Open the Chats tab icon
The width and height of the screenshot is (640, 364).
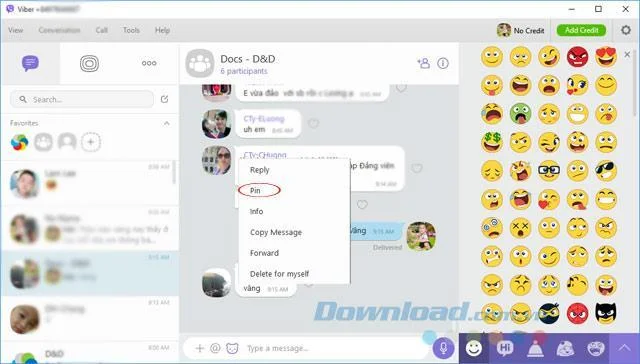coord(30,63)
